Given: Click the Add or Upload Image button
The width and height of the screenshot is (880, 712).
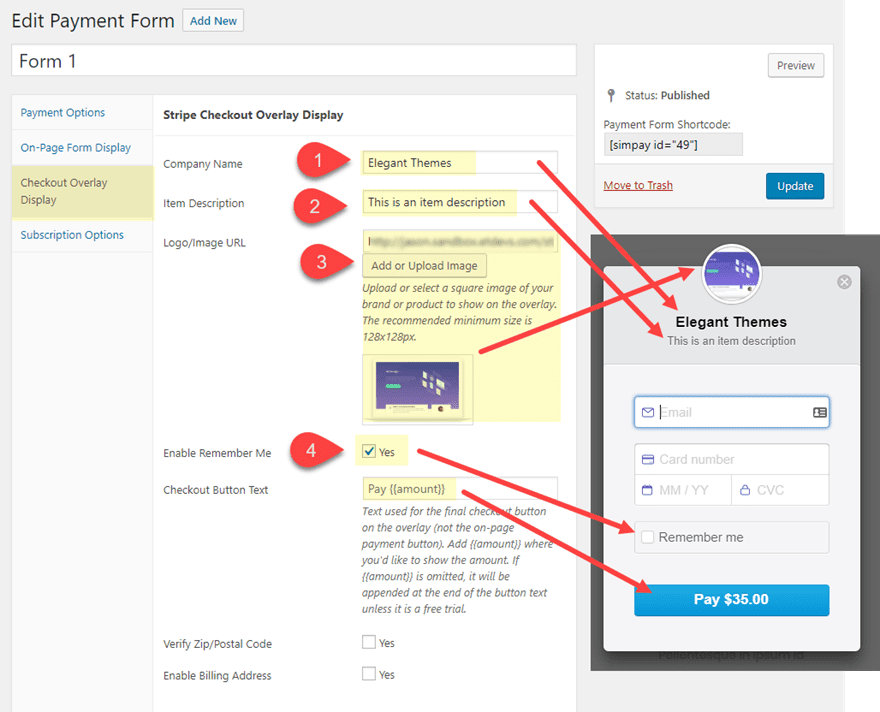Looking at the screenshot, I should [424, 265].
